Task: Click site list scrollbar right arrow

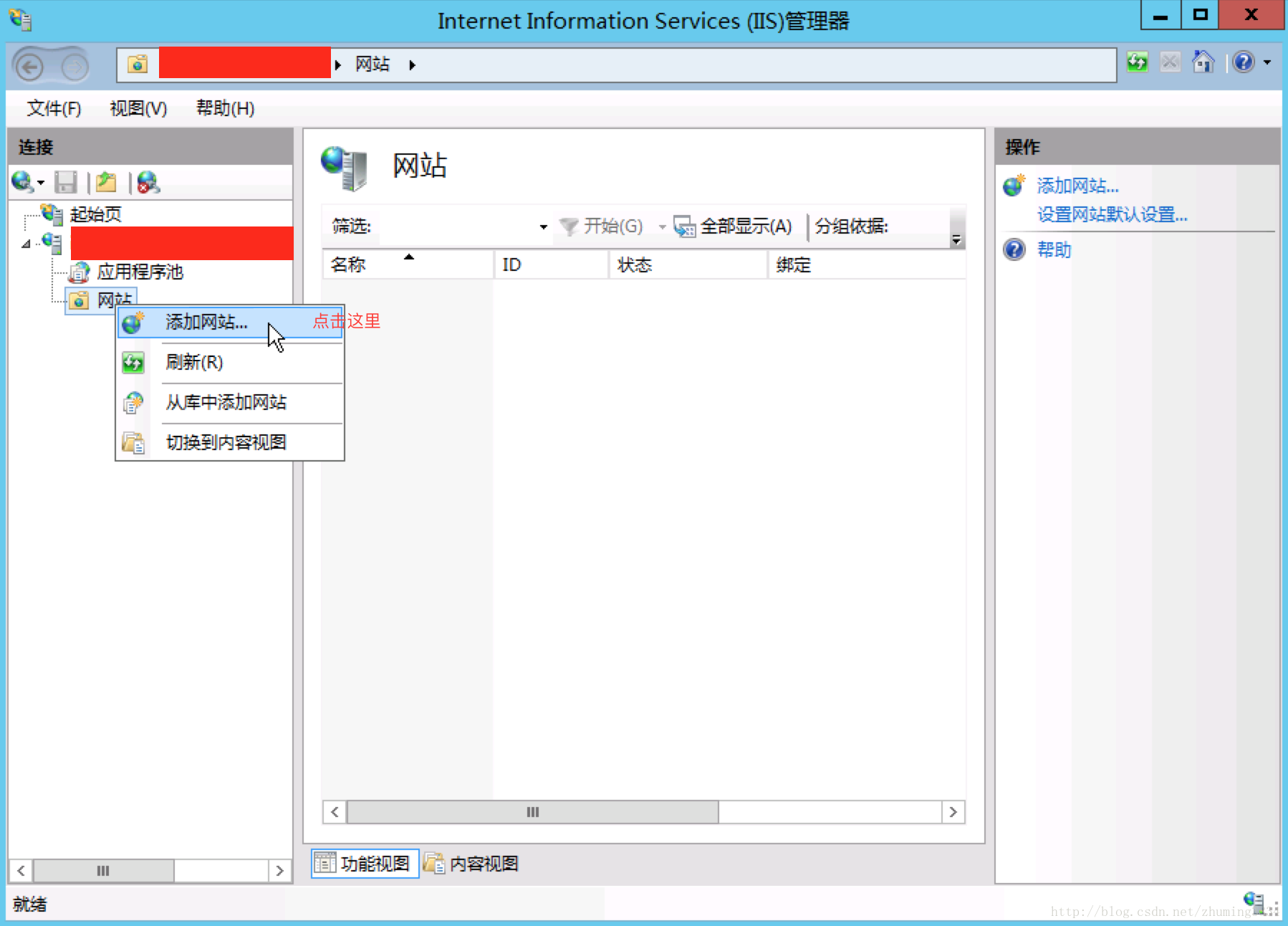Action: coord(953,812)
